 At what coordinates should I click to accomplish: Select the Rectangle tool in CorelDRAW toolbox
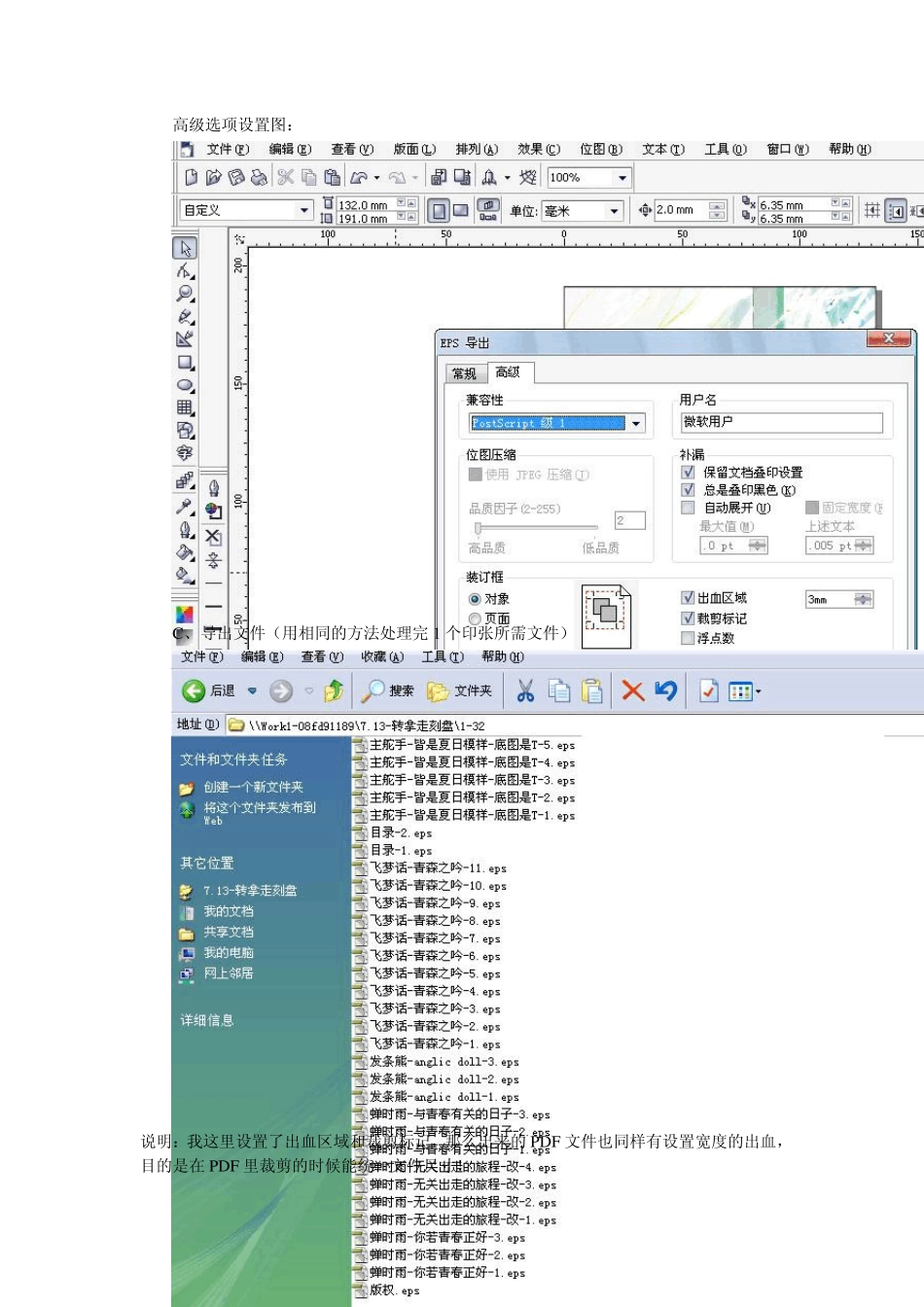click(185, 363)
